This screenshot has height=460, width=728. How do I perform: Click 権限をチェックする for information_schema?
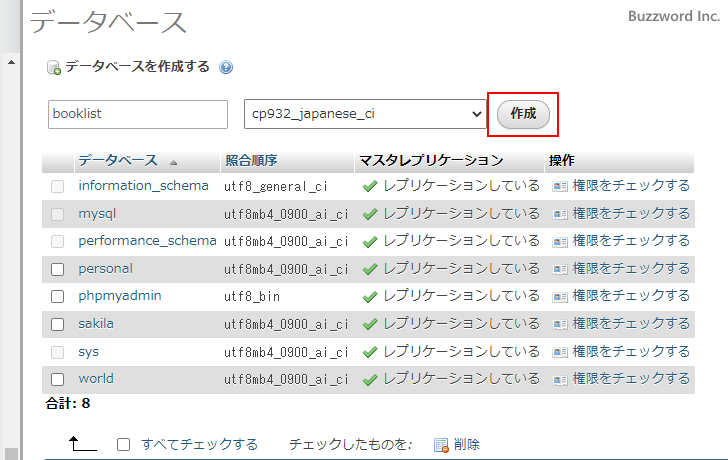(631, 186)
